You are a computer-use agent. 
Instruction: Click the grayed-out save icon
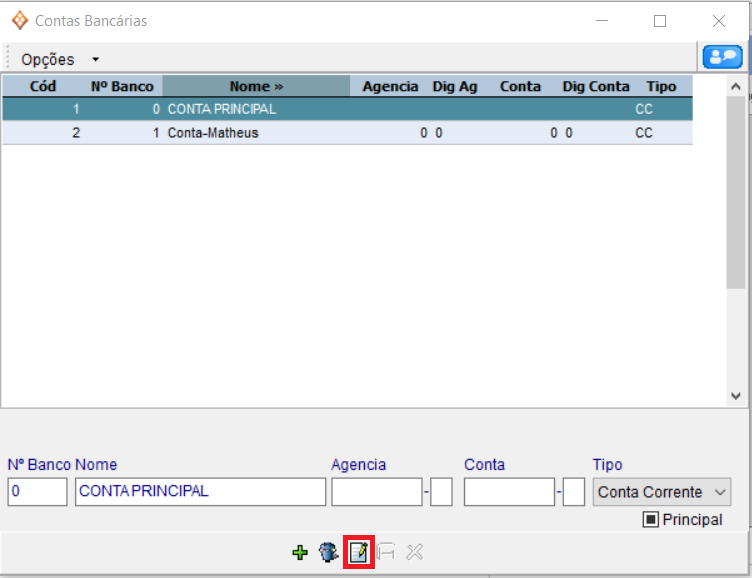point(386,552)
